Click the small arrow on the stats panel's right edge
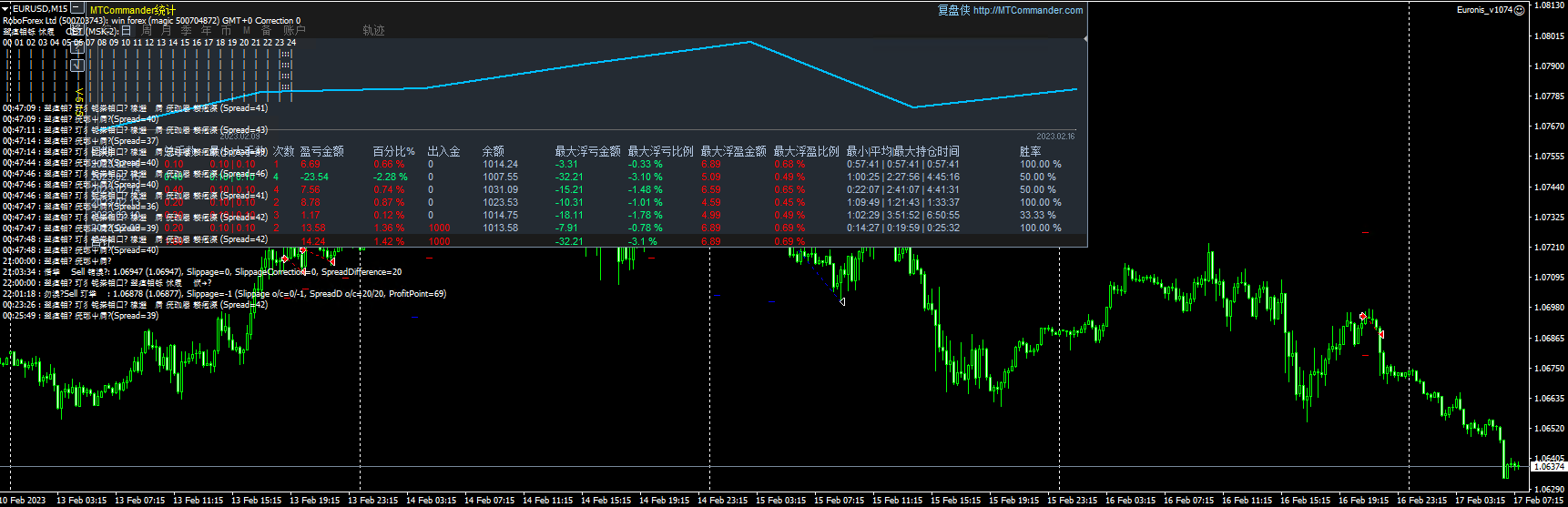 (1084, 39)
